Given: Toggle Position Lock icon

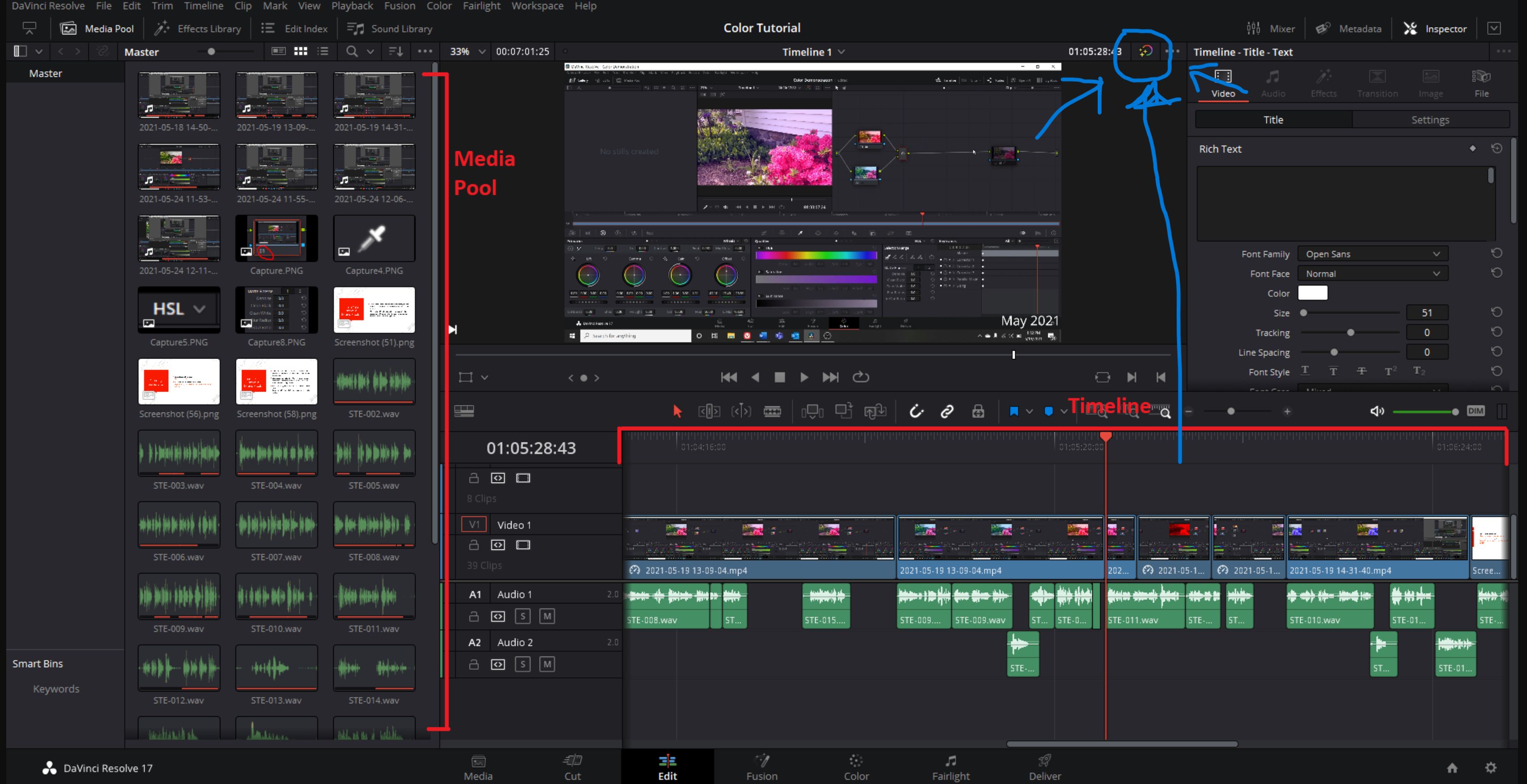Looking at the screenshot, I should pyautogui.click(x=978, y=411).
